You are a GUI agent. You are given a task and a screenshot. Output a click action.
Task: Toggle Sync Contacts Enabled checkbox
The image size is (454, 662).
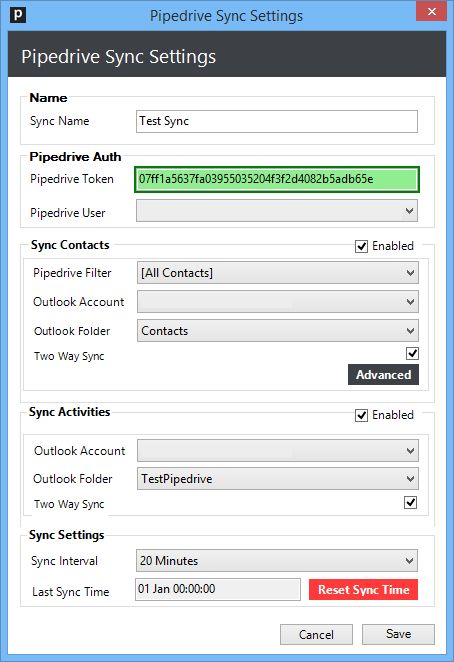(x=362, y=246)
